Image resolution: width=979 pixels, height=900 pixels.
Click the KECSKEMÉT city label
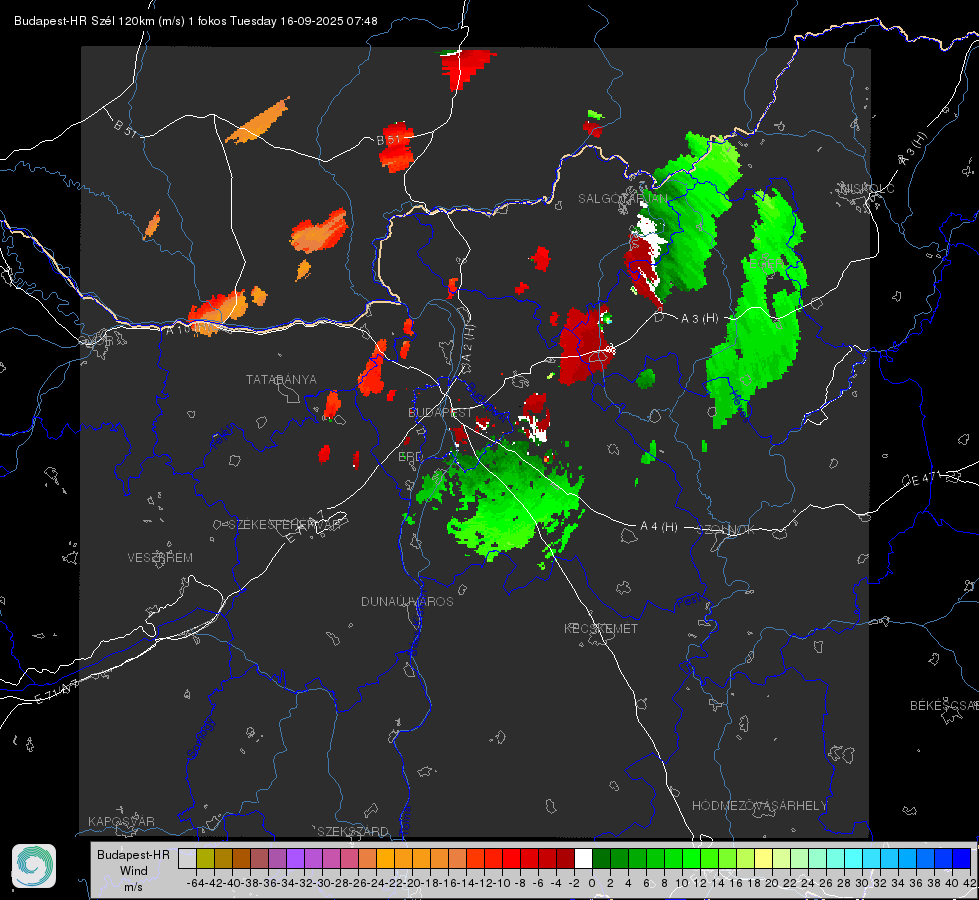601,628
